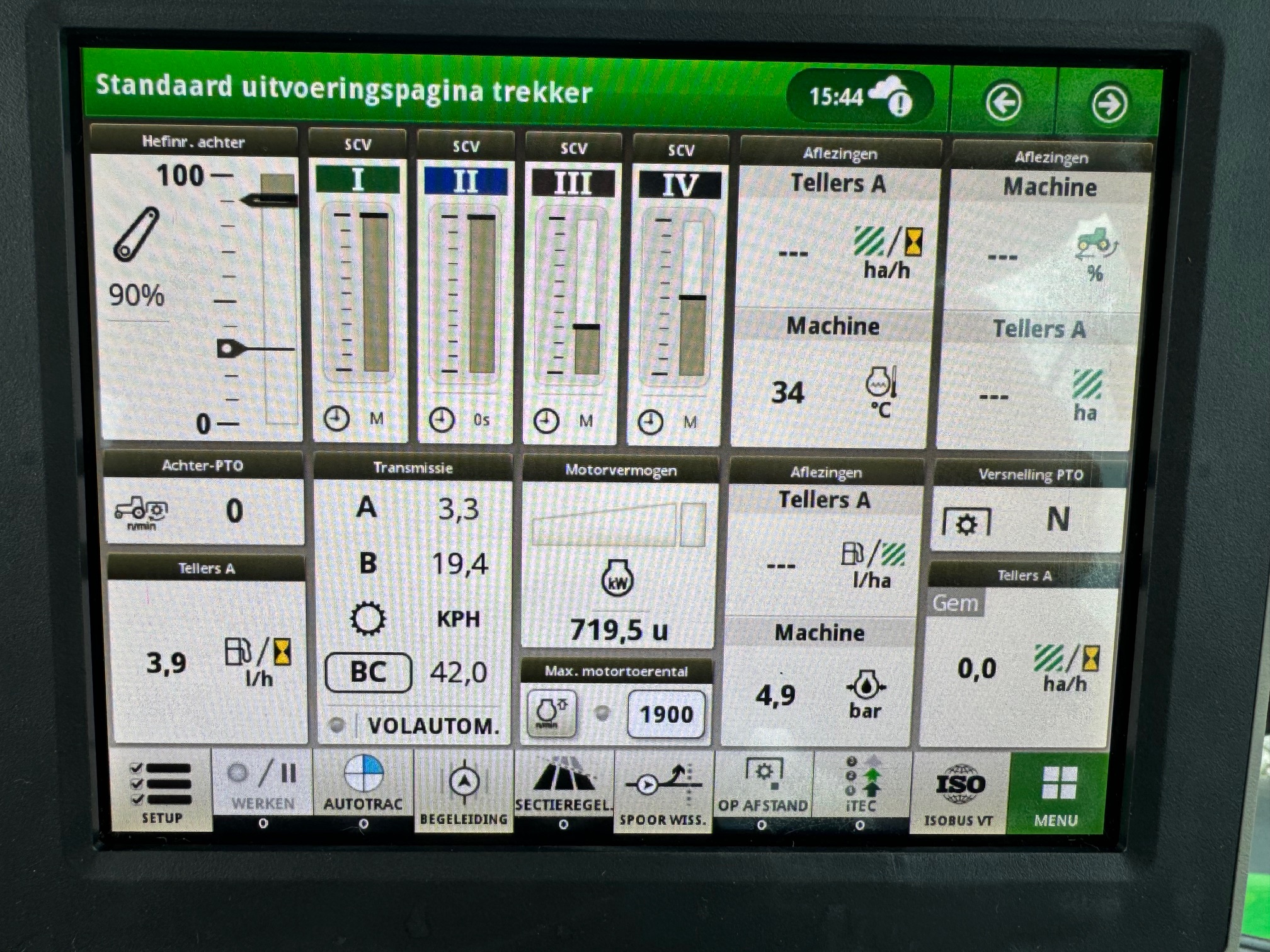Open Transmissie panel header
The image size is (1270, 952).
point(413,467)
